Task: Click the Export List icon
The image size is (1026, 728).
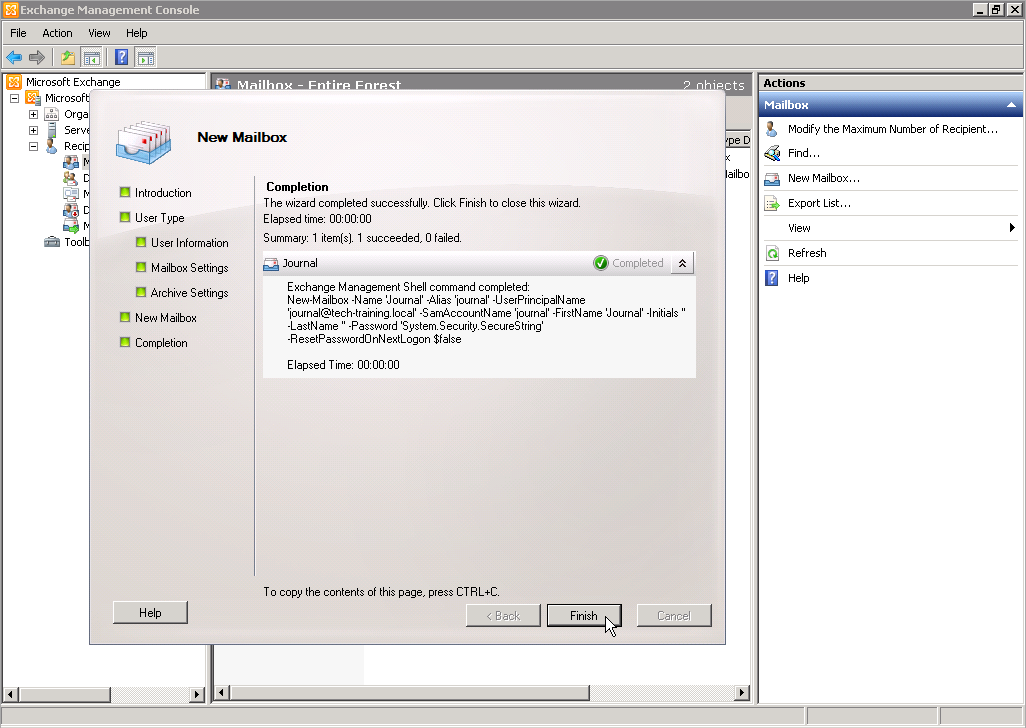Action: (x=772, y=203)
